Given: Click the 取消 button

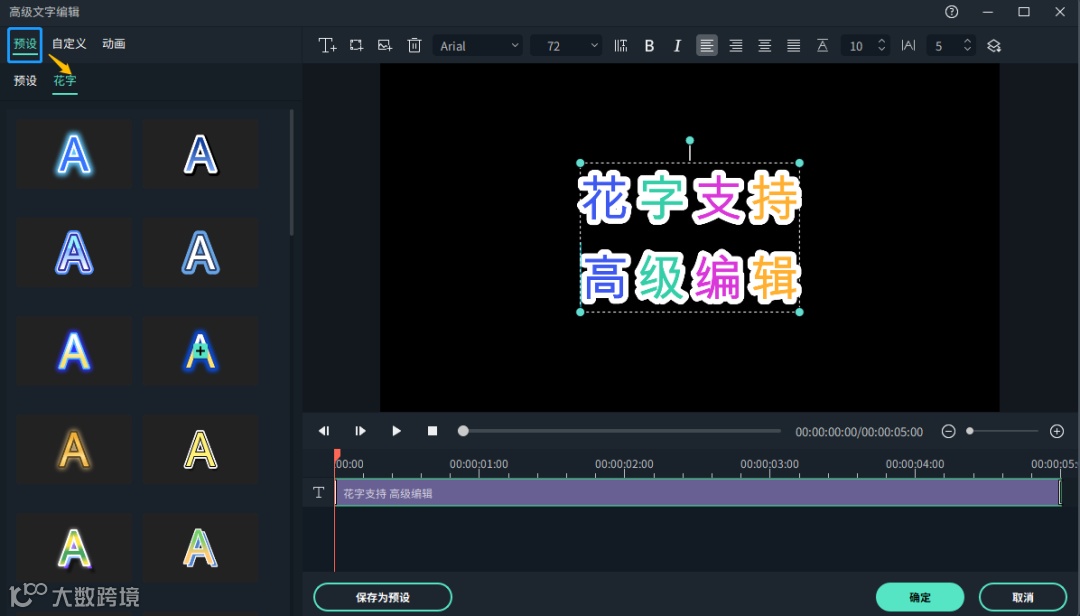Looking at the screenshot, I should coord(1023,597).
